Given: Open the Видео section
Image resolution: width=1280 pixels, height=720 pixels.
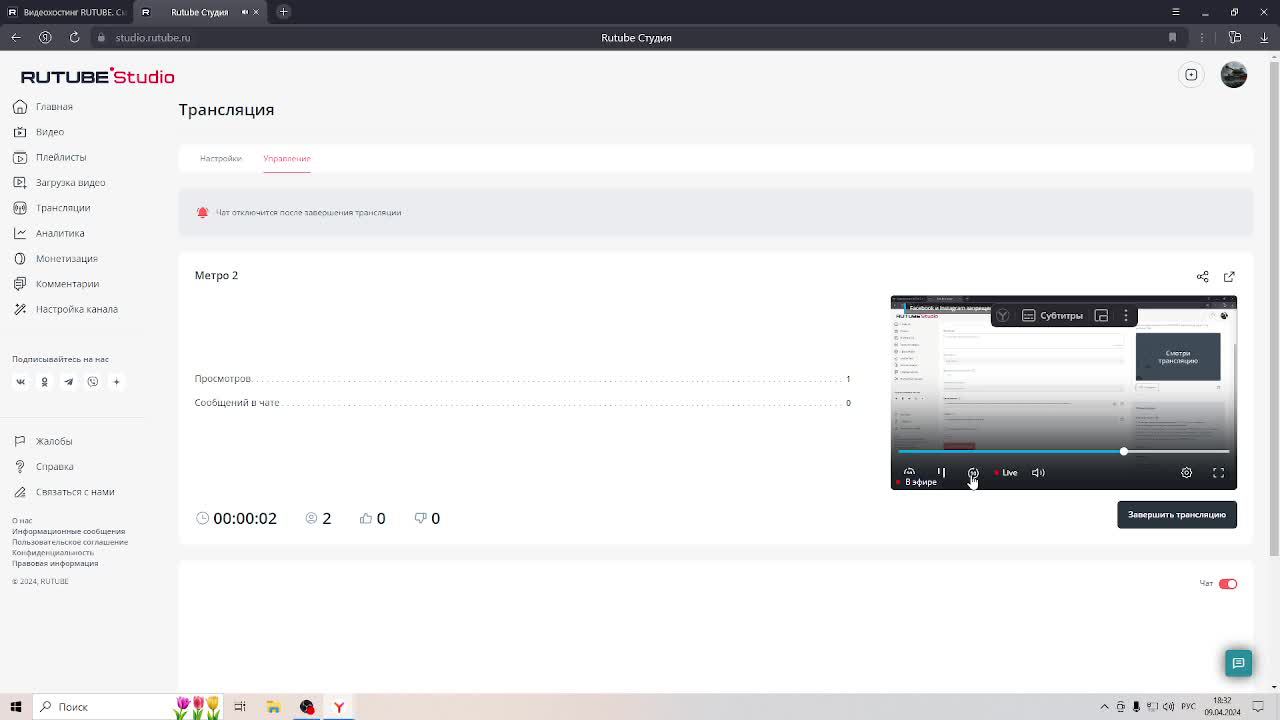Looking at the screenshot, I should pos(39,132).
